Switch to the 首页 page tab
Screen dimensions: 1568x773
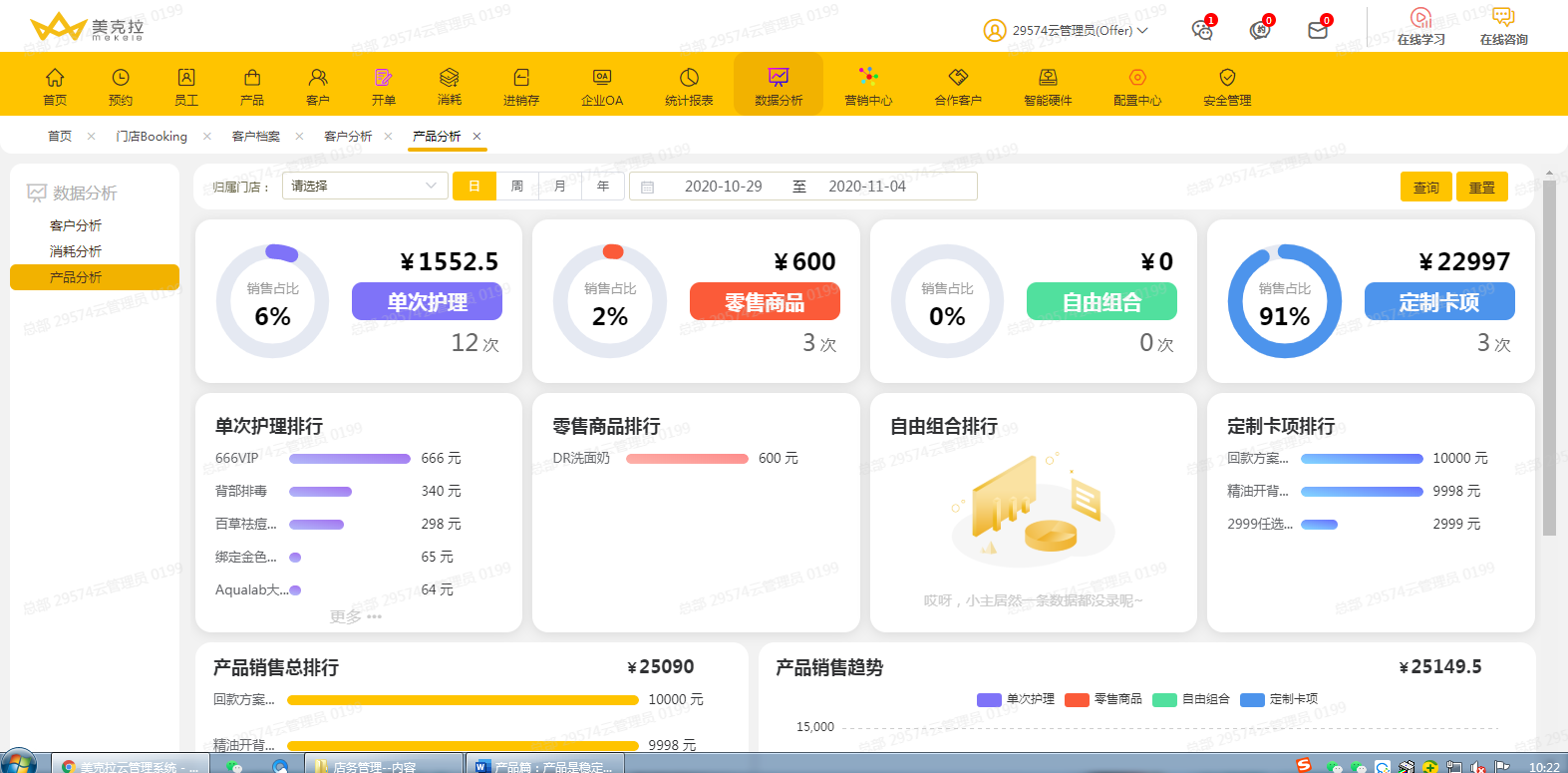tap(60, 136)
